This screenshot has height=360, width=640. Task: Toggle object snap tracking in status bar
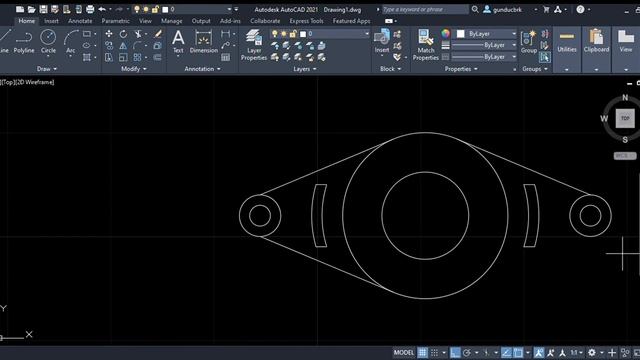506,352
